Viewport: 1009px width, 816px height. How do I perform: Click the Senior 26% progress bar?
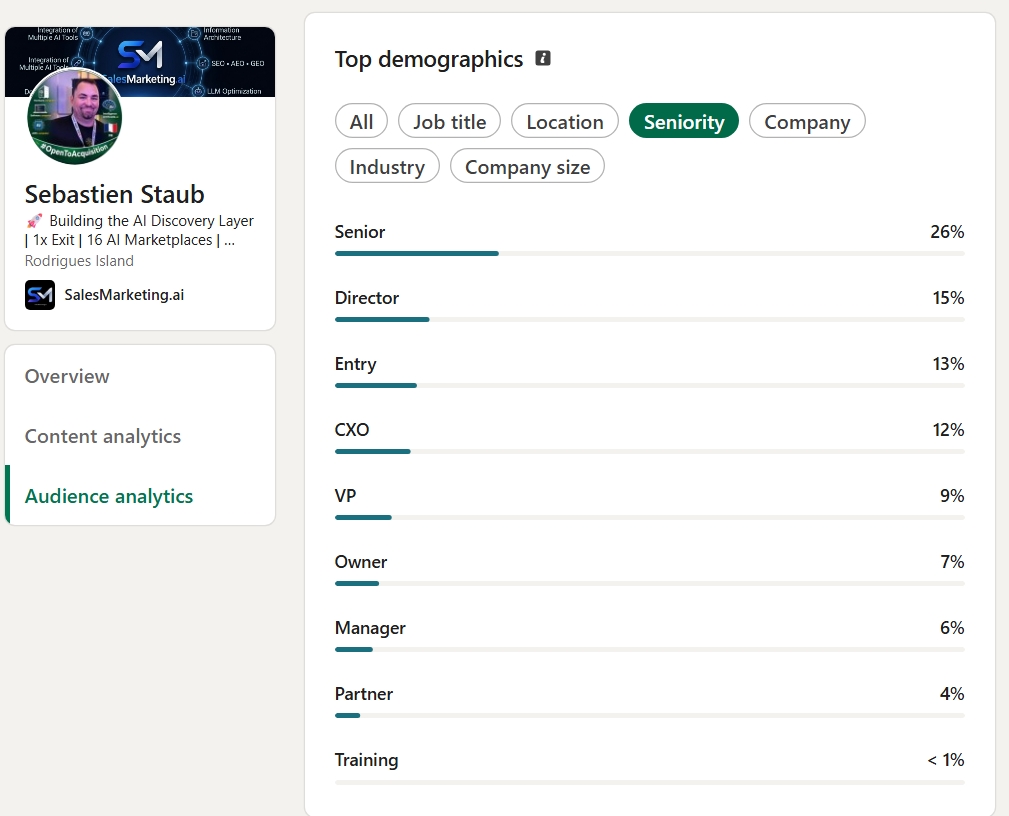click(649, 254)
